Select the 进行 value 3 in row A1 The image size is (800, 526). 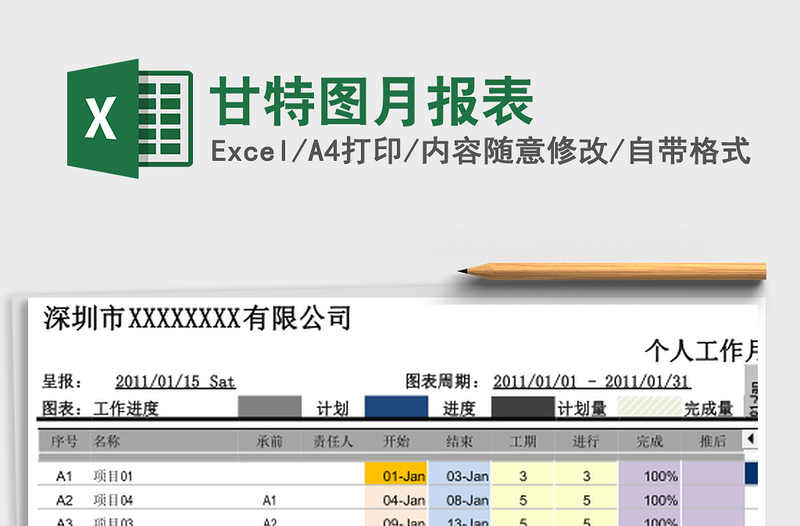(586, 474)
